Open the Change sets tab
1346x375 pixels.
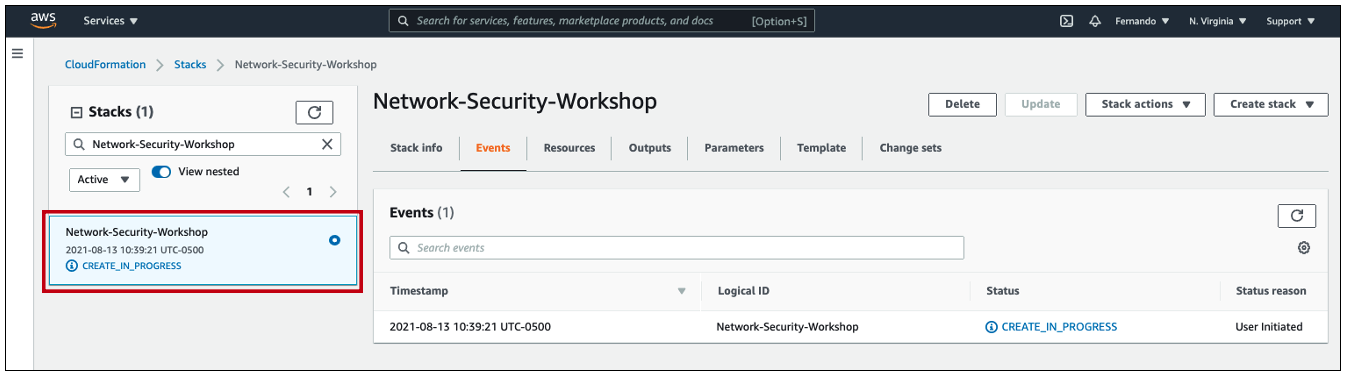tap(910, 148)
